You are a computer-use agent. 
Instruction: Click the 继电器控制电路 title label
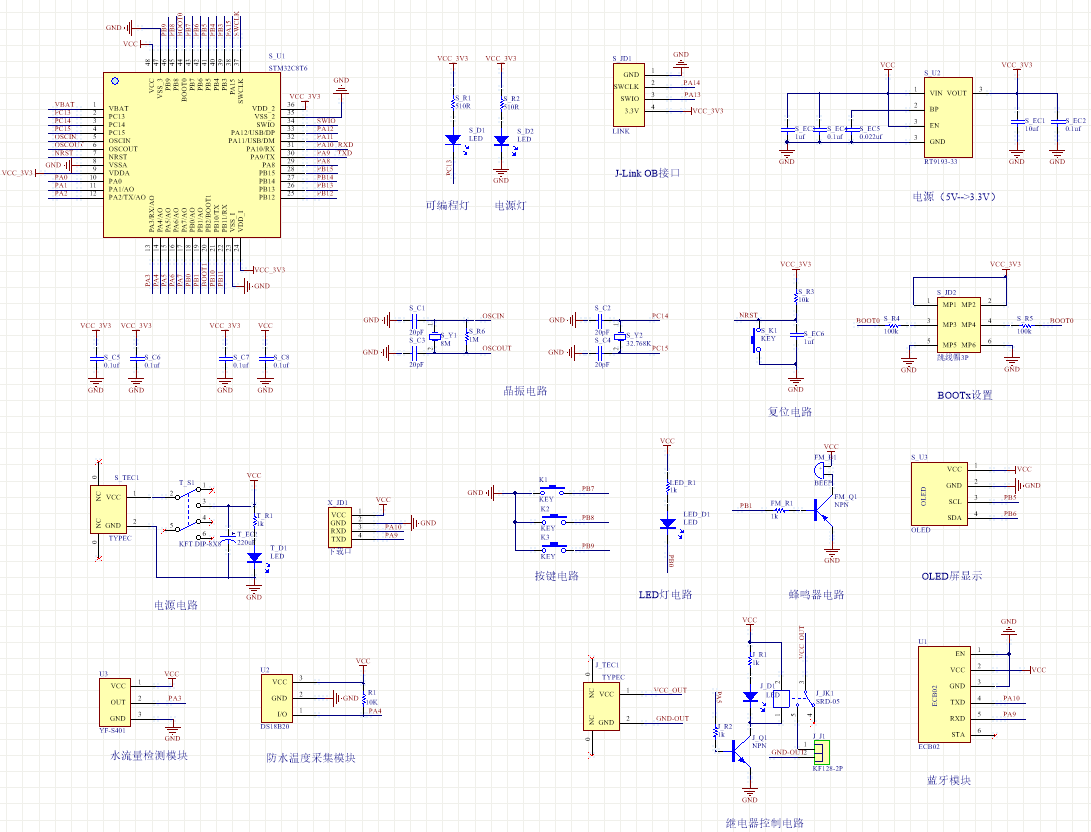coord(764,823)
